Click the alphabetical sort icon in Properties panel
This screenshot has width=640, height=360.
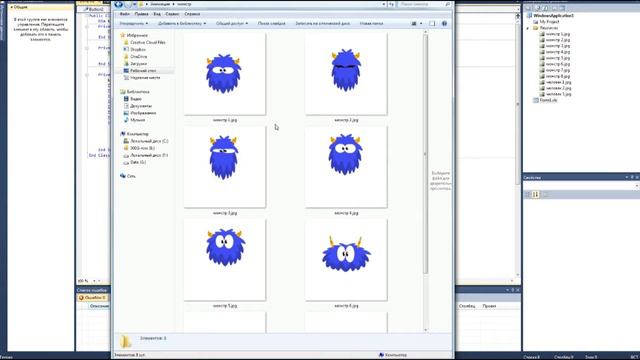coord(536,195)
